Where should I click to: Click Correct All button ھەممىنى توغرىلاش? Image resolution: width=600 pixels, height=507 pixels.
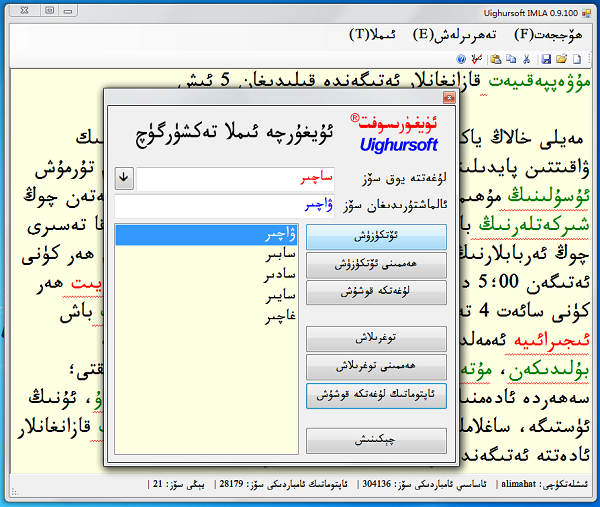(x=376, y=367)
